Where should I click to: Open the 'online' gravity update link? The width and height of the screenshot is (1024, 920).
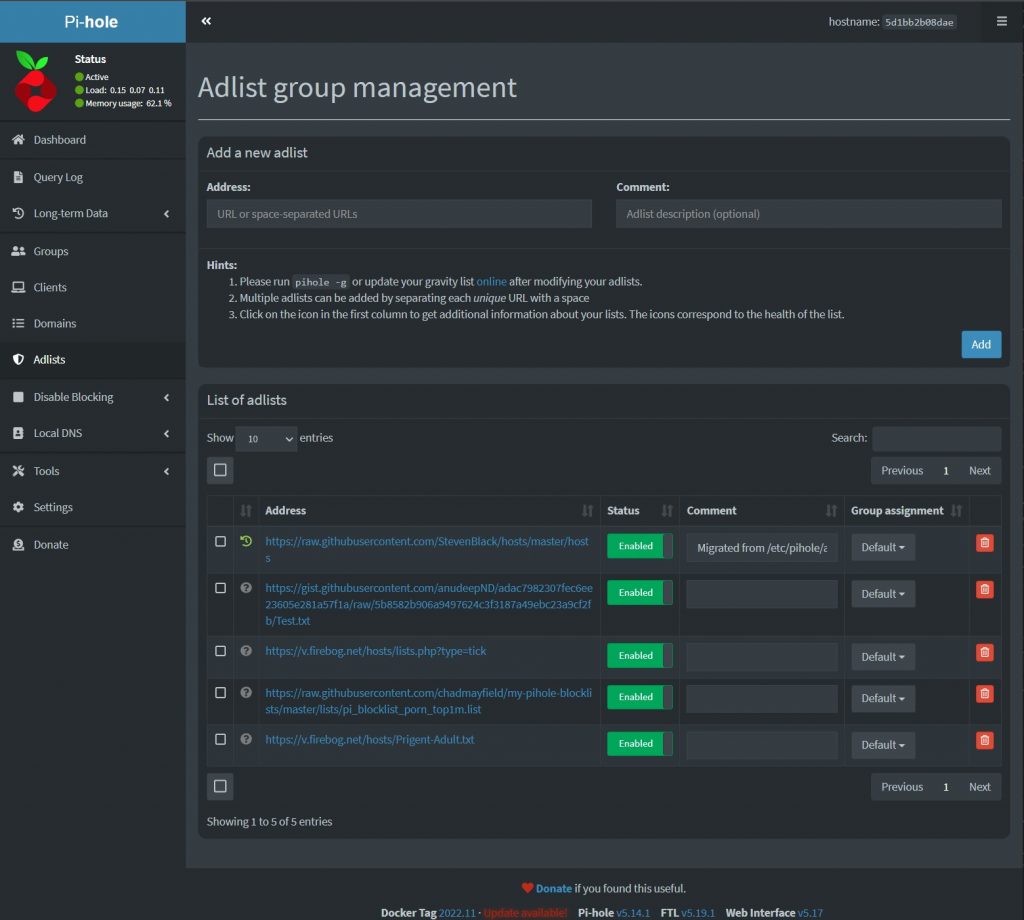[x=491, y=282]
